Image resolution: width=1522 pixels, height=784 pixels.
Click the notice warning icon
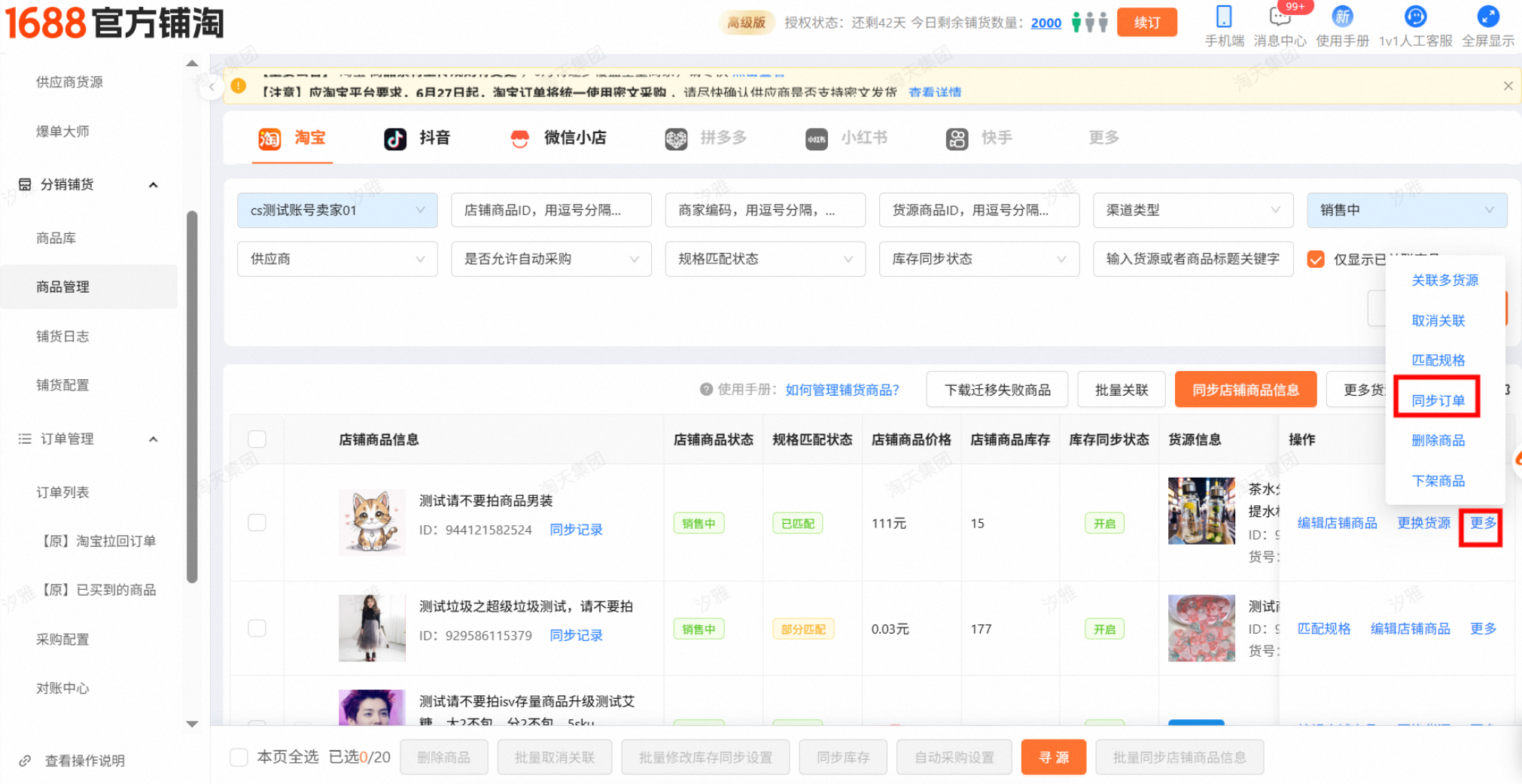(x=239, y=86)
